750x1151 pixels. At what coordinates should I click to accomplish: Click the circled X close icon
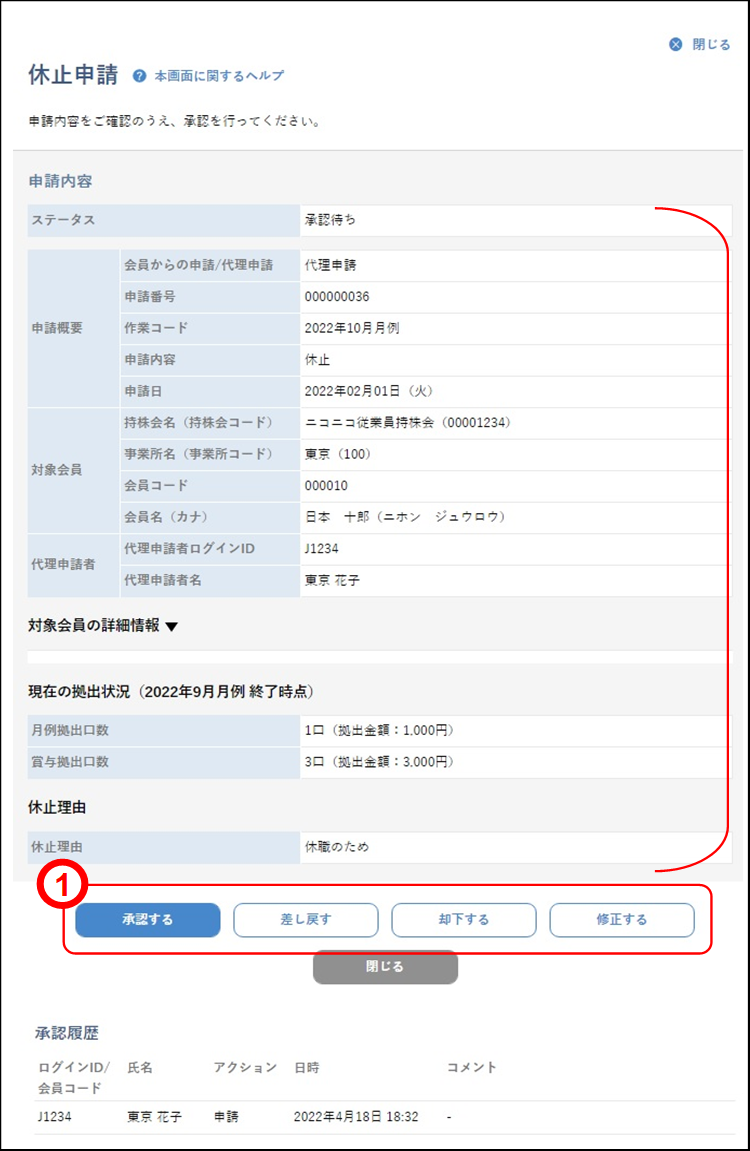pos(676,44)
